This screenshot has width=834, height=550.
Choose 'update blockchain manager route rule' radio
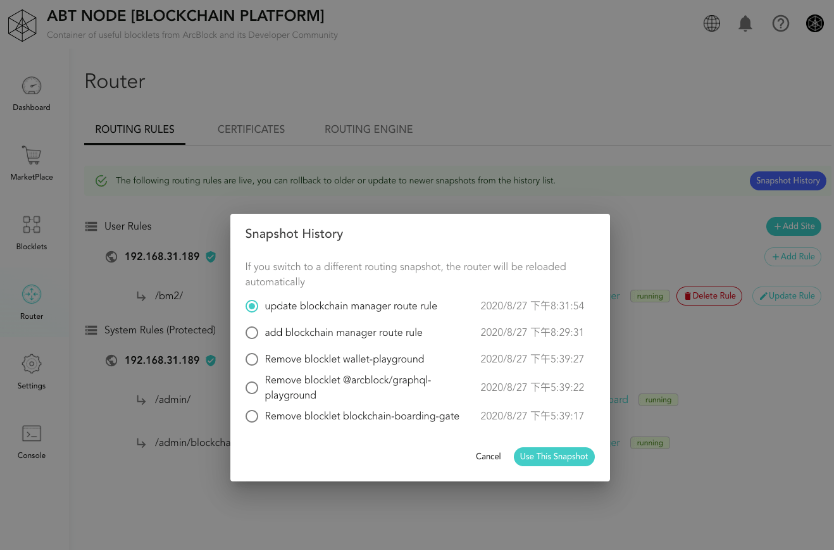pyautogui.click(x=252, y=306)
